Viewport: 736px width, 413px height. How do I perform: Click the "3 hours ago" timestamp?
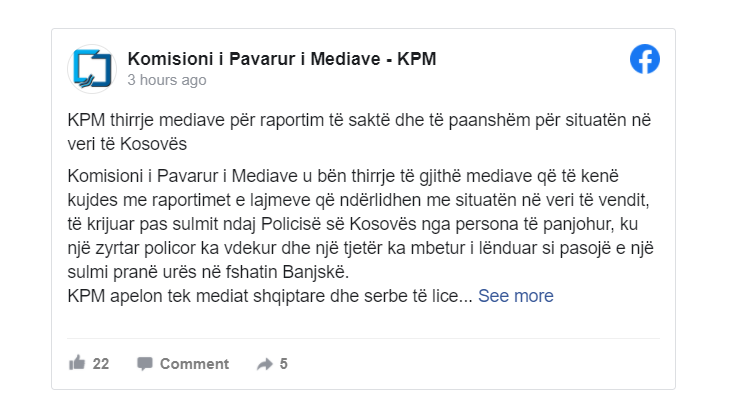point(167,80)
